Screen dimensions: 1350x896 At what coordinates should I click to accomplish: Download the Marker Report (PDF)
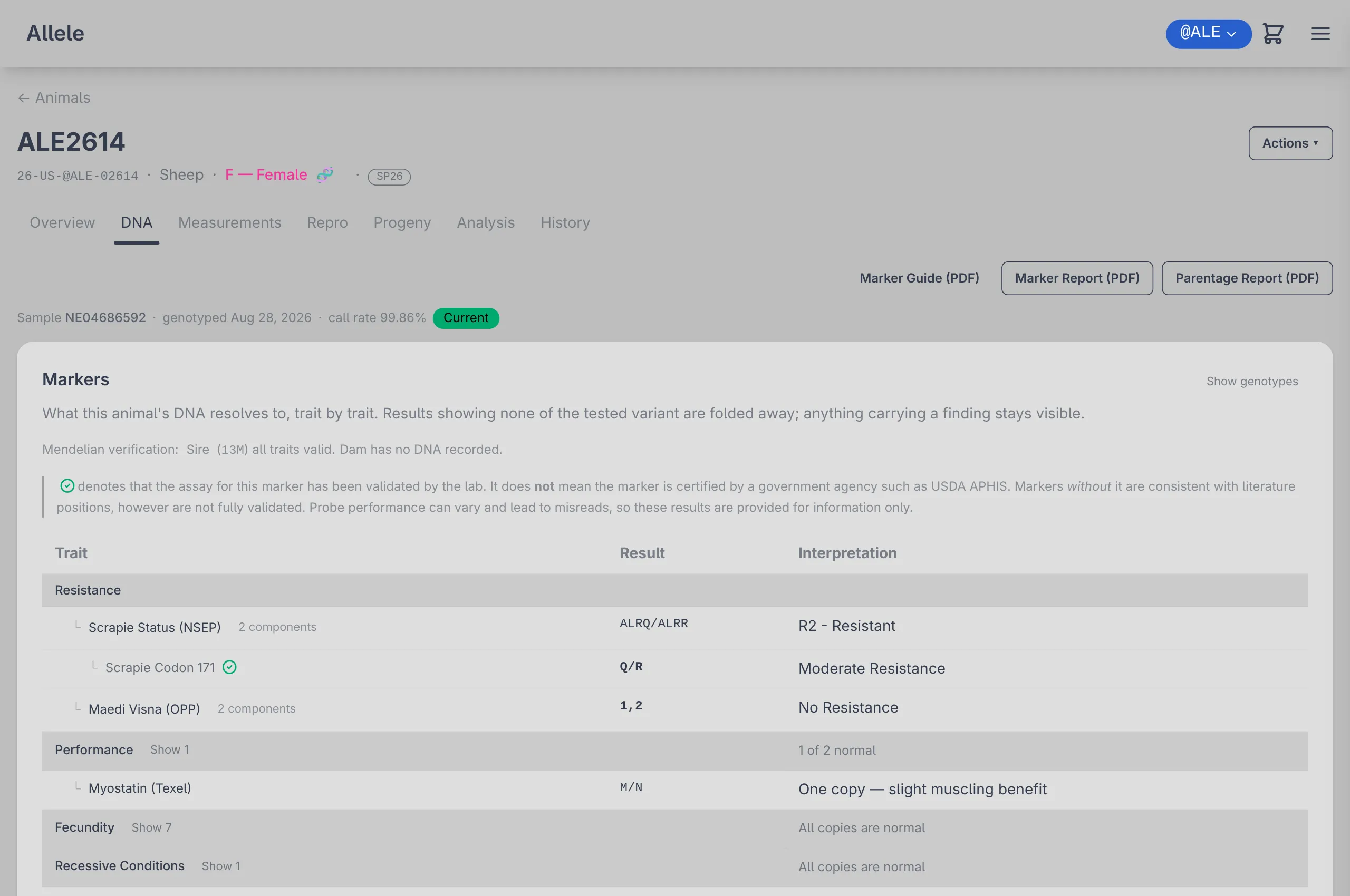pos(1077,278)
